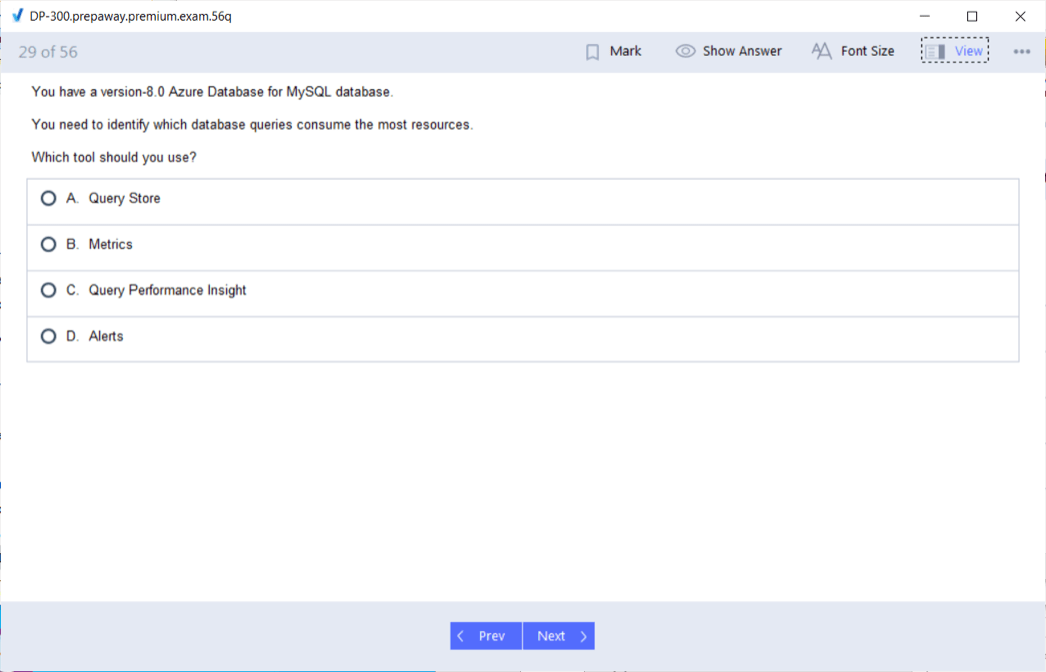Image resolution: width=1046 pixels, height=672 pixels.
Task: Click the Show Answer label
Action: (742, 51)
